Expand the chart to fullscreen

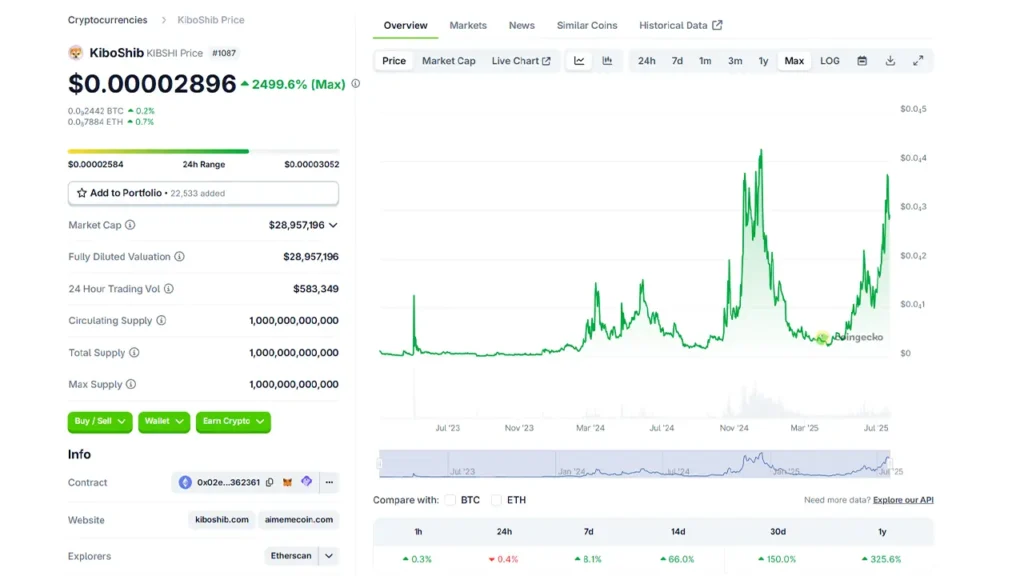click(x=918, y=61)
